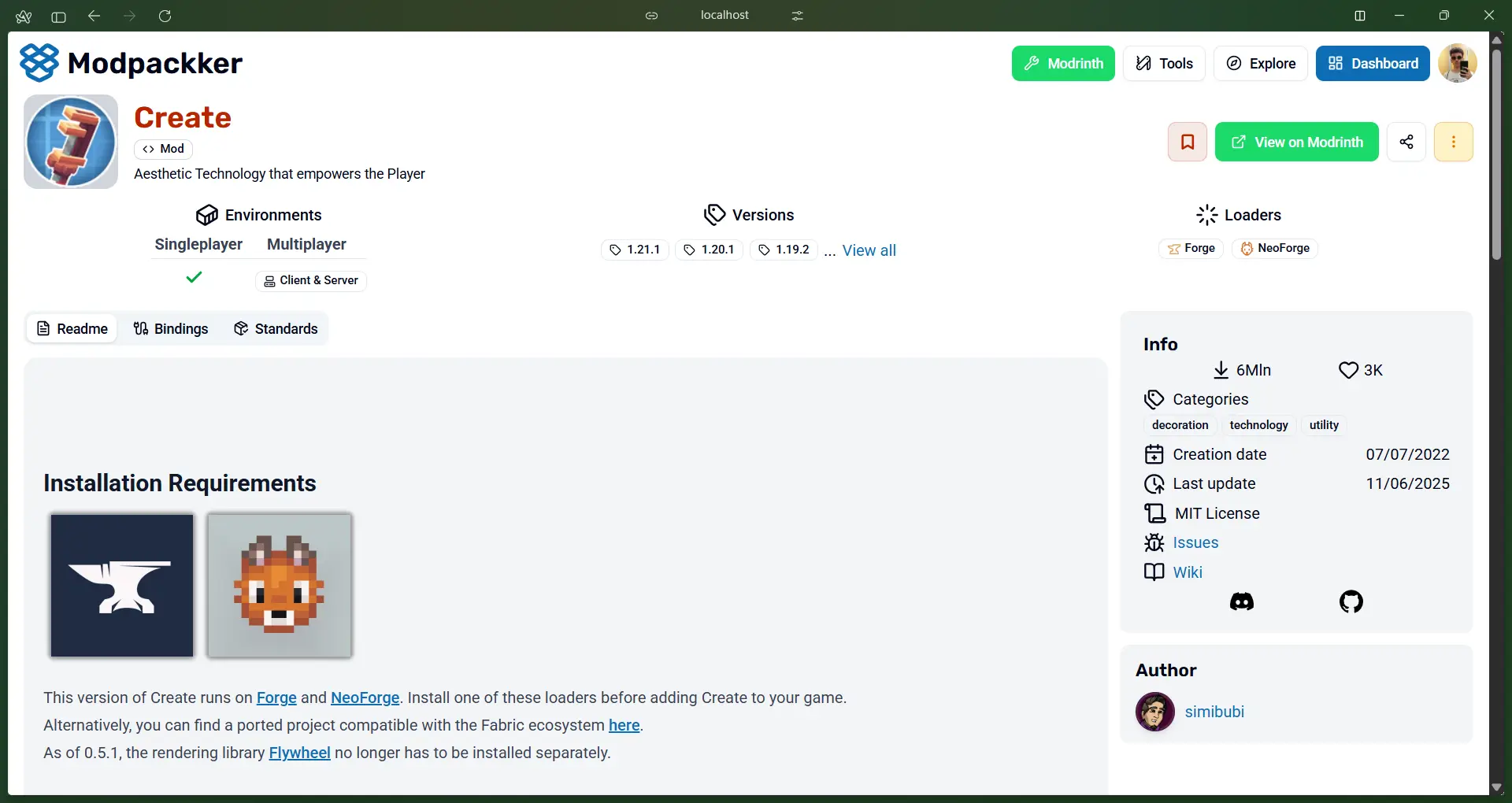Image resolution: width=1512 pixels, height=803 pixels.
Task: Select the decoration category tag
Action: [1180, 425]
